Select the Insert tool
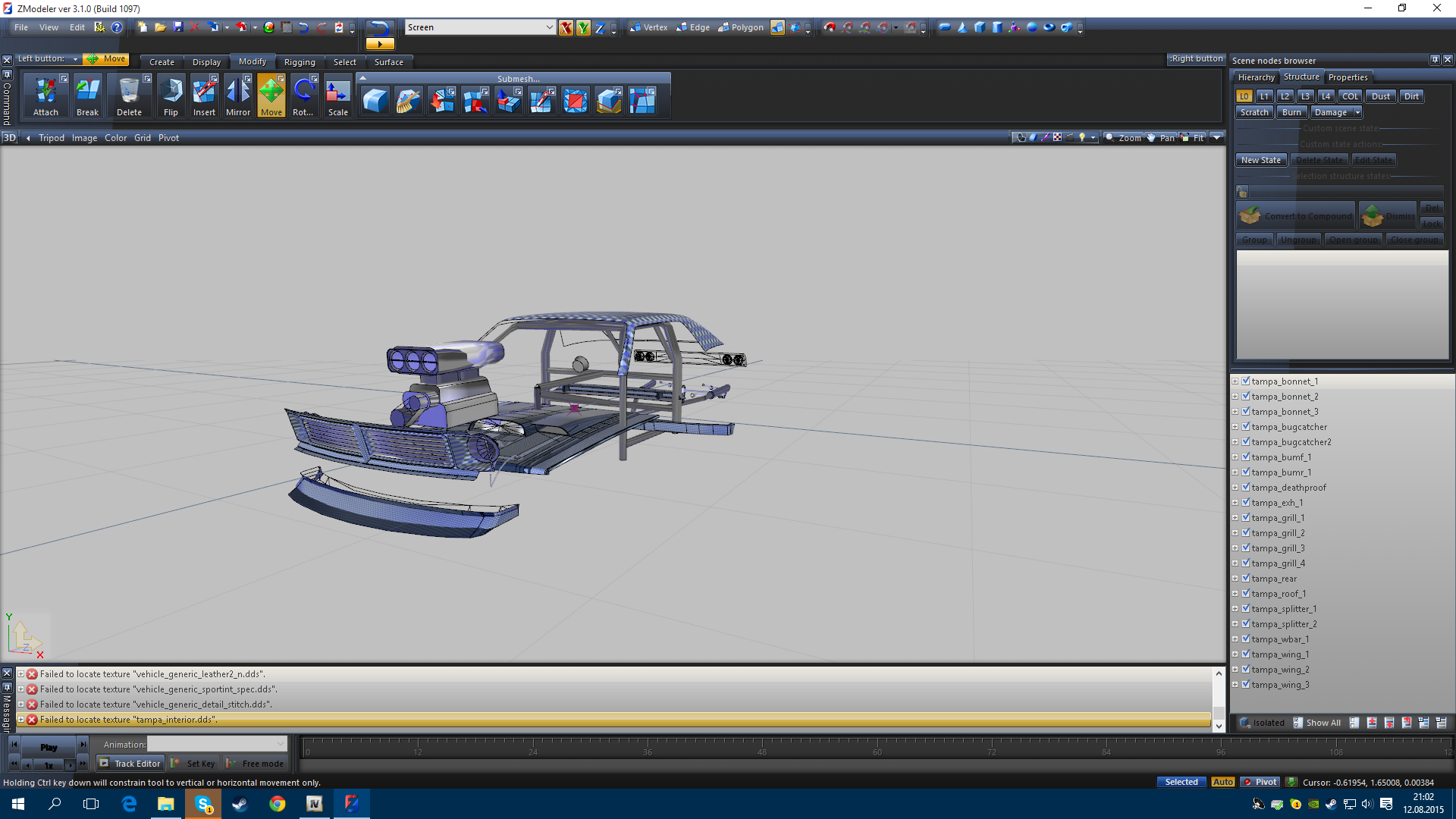The image size is (1456, 819). coord(204,96)
